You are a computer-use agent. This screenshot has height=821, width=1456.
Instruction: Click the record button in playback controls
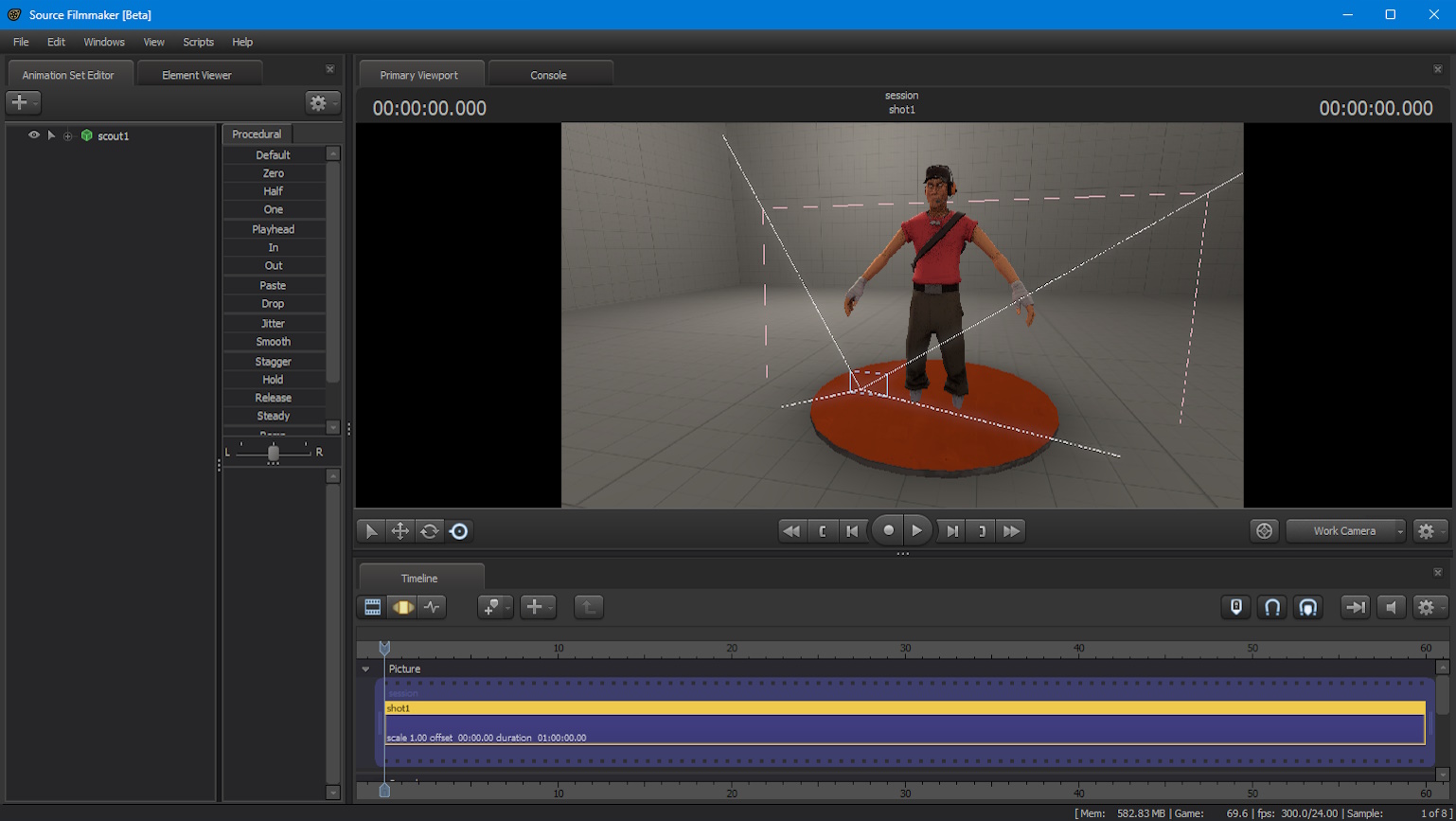click(x=886, y=530)
